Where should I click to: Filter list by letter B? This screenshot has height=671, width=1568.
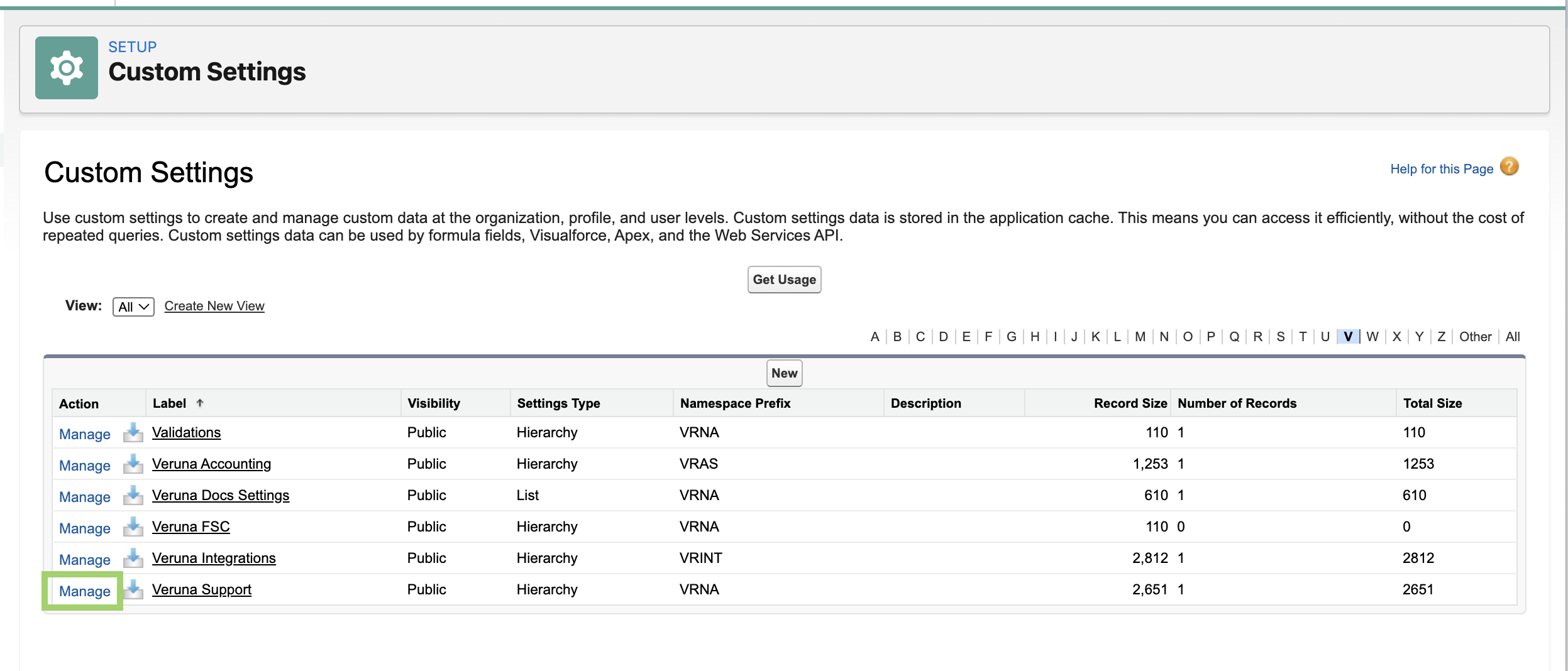tap(897, 337)
